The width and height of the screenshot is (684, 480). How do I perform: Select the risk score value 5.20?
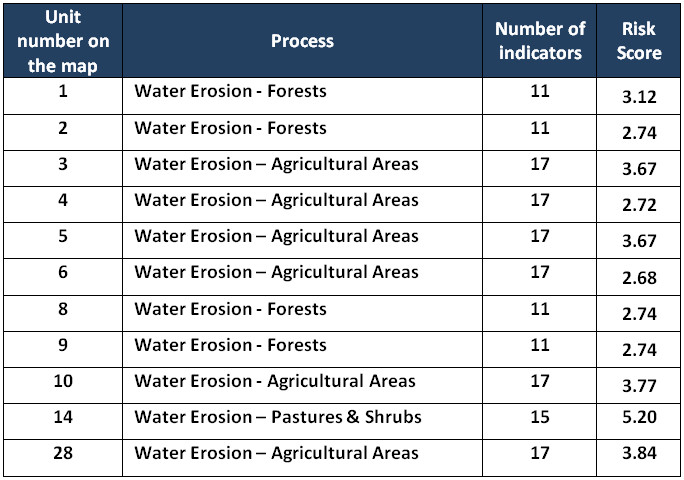639,421
